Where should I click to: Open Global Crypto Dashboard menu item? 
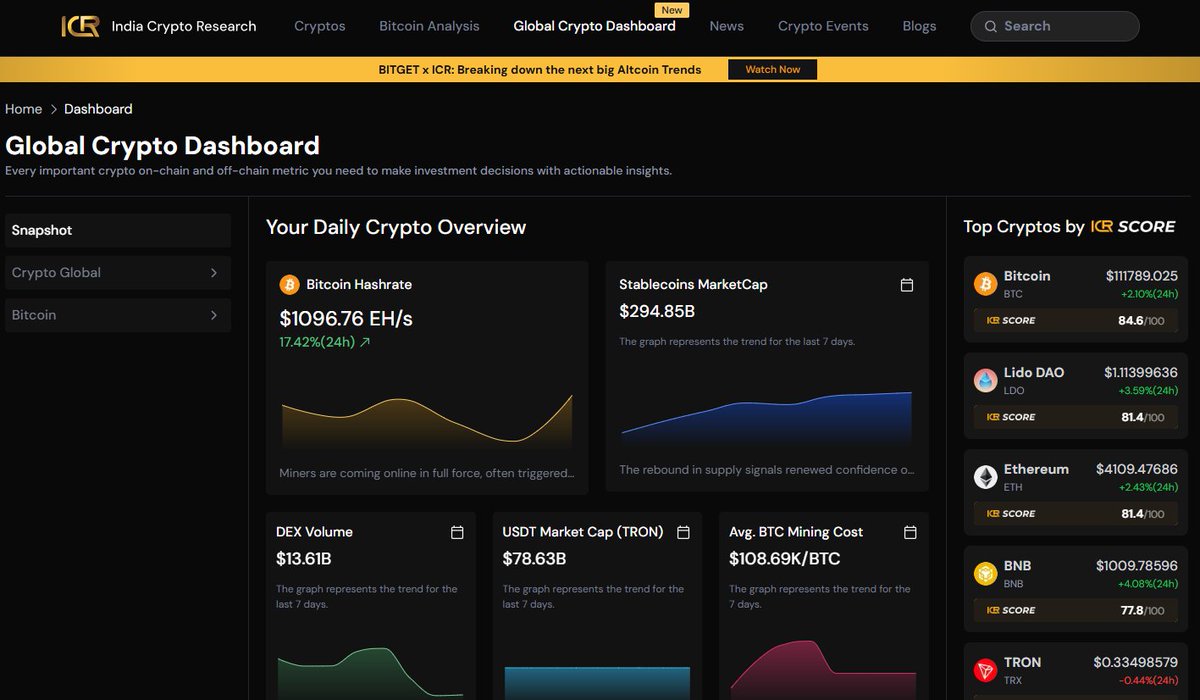coord(594,26)
